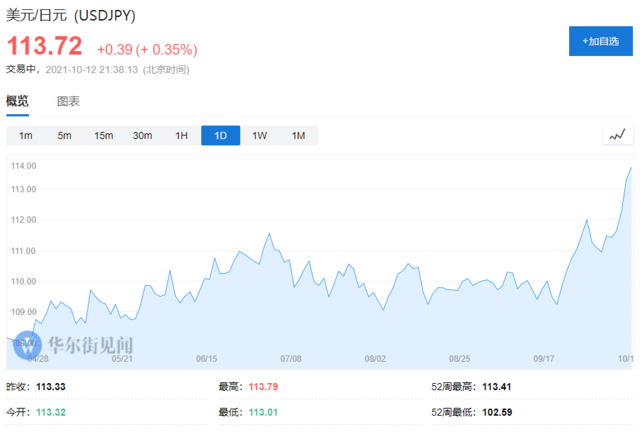Click the line chart type icon
640x432 pixels.
click(x=617, y=135)
